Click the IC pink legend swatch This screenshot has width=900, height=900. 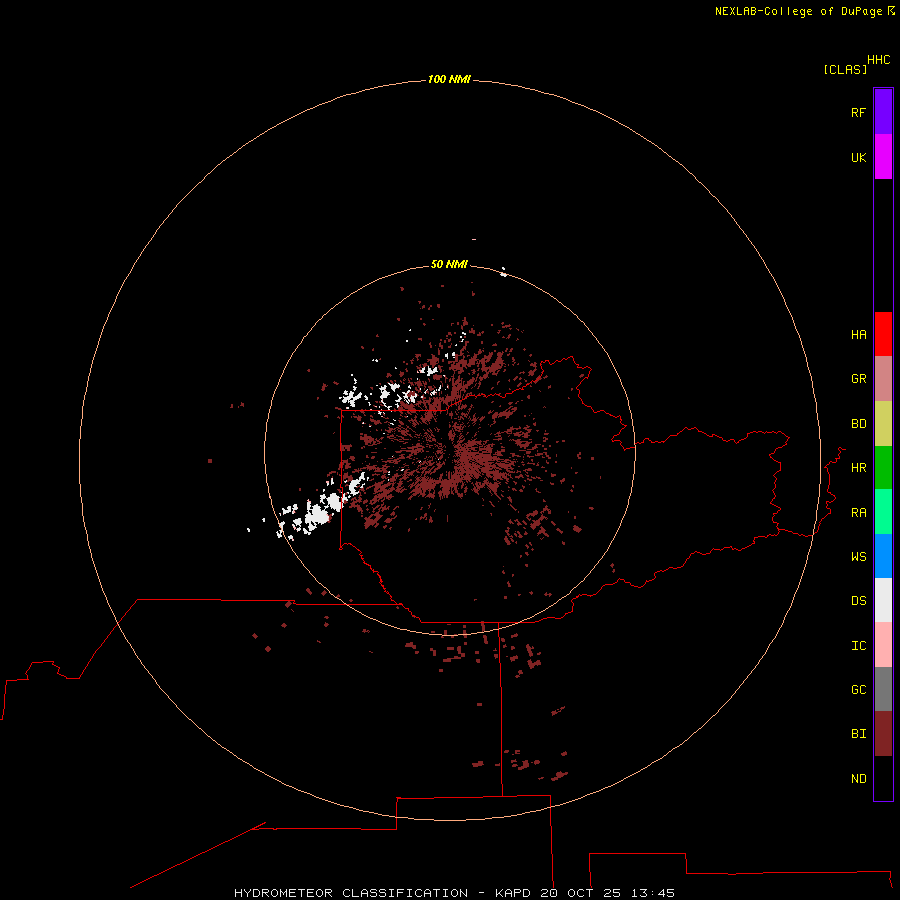pyautogui.click(x=883, y=645)
